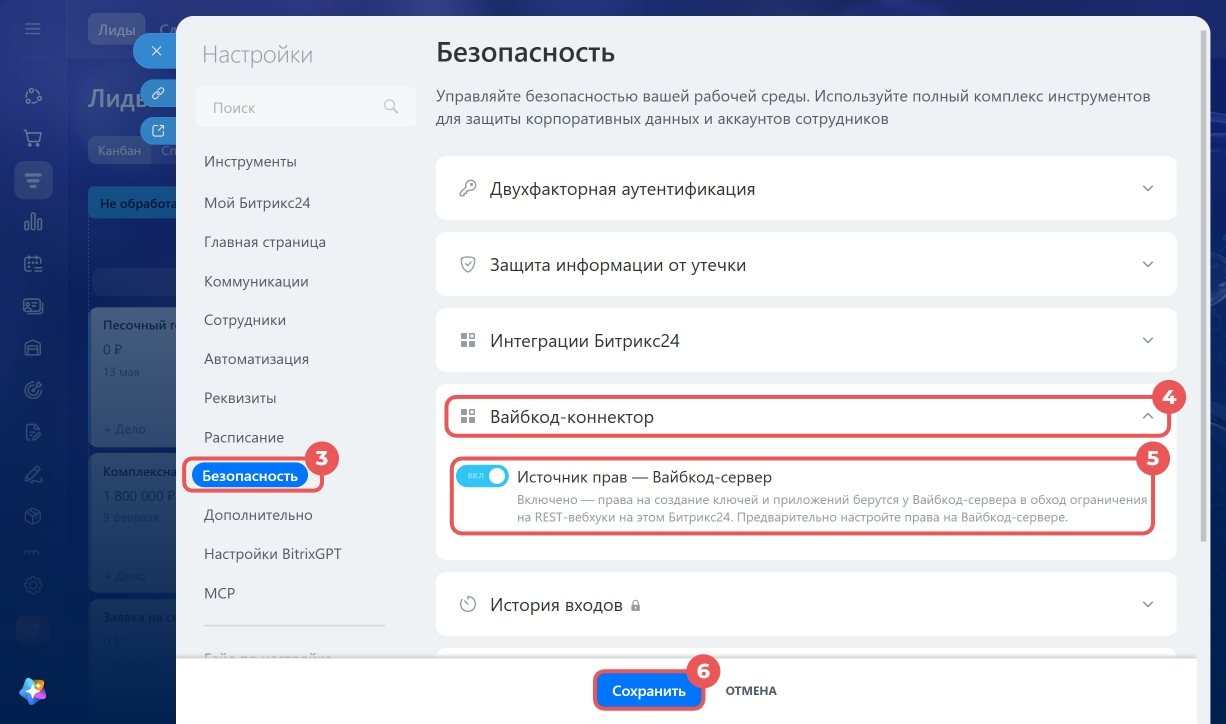Screen dimensions: 1226x724
Task: Click Защита информации от утечки title
Action: coord(618,265)
